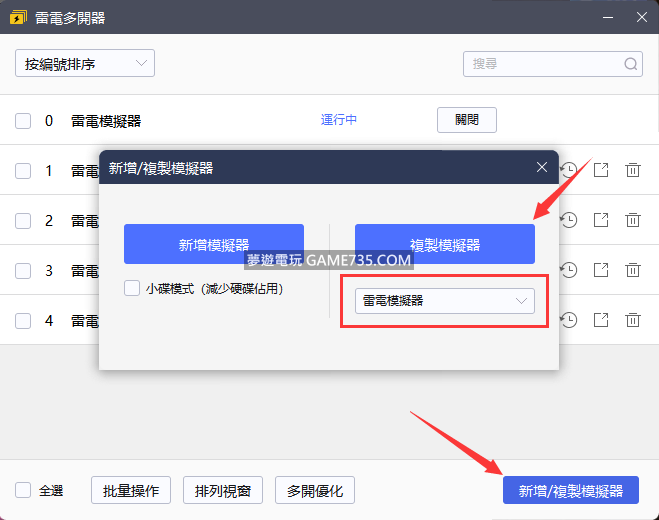This screenshot has height=520, width=659.
Task: Click the search magnifier icon
Action: pyautogui.click(x=630, y=64)
